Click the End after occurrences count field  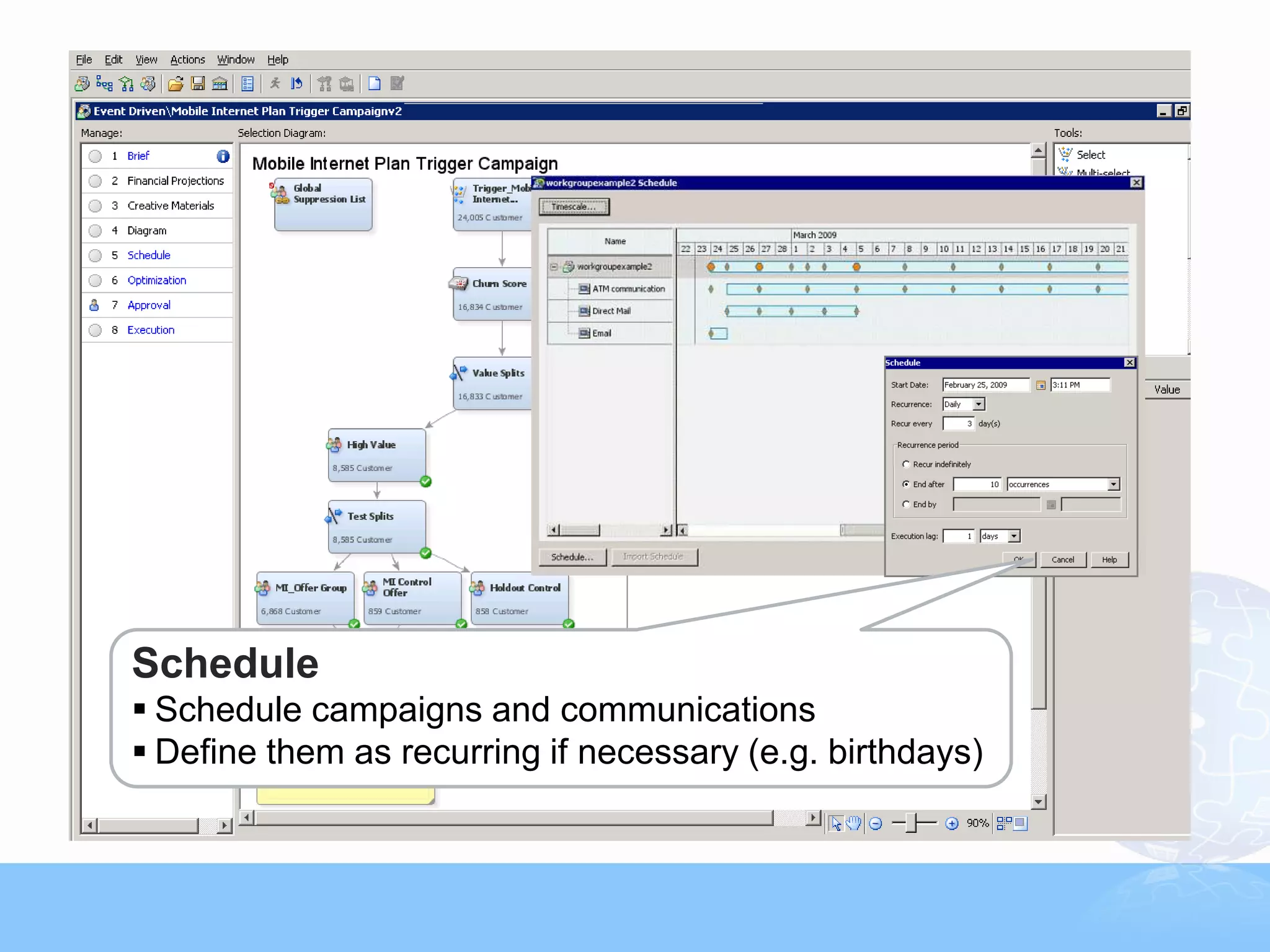[977, 484]
